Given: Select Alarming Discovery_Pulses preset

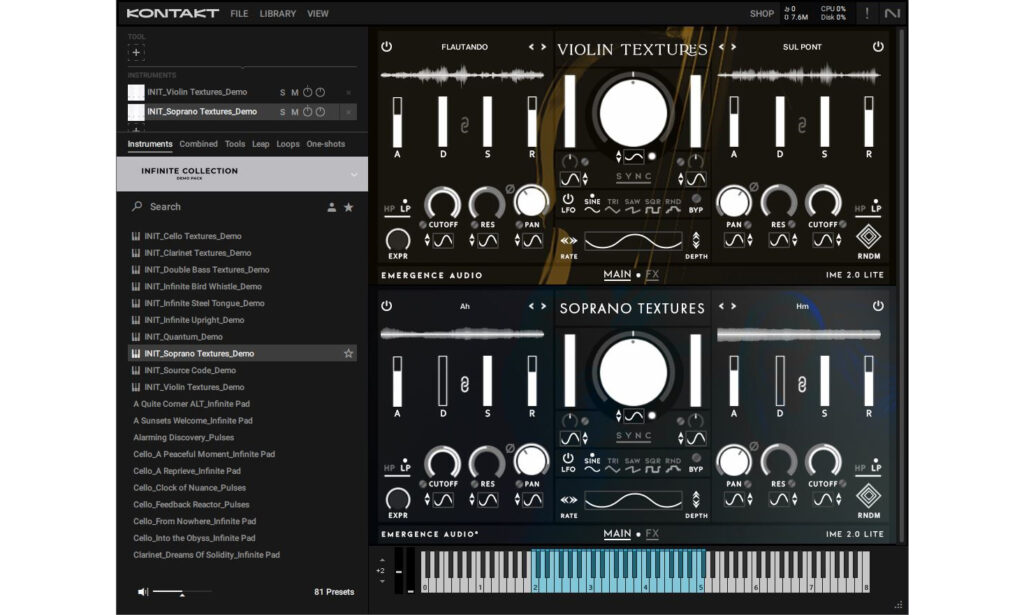Looking at the screenshot, I should click(x=184, y=437).
